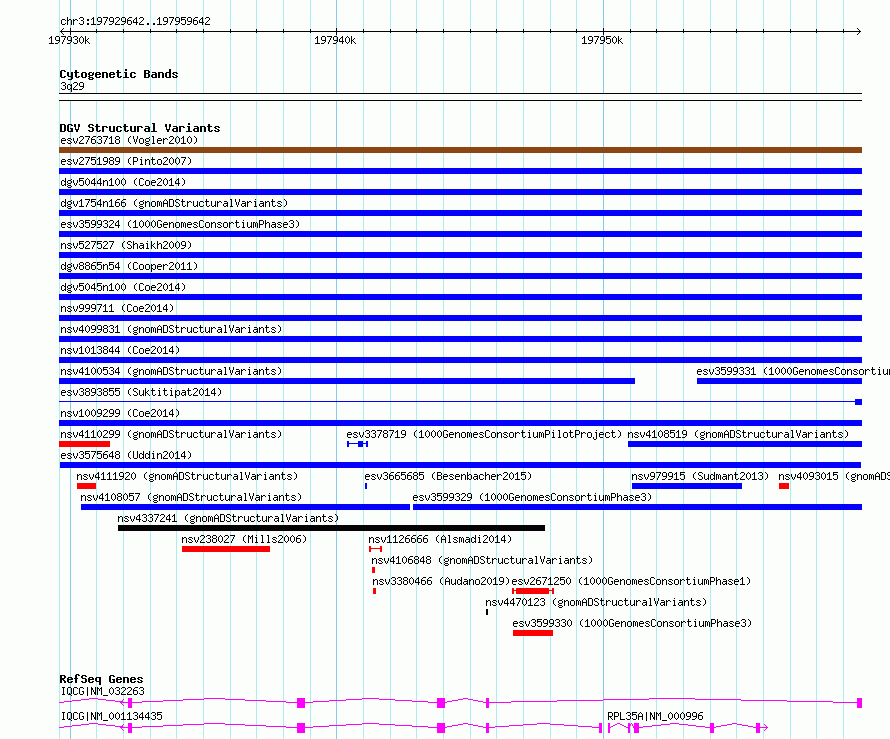Click the ruler's right scroll arrow
Image resolution: width=890 pixels, height=739 pixels.
(858, 31)
